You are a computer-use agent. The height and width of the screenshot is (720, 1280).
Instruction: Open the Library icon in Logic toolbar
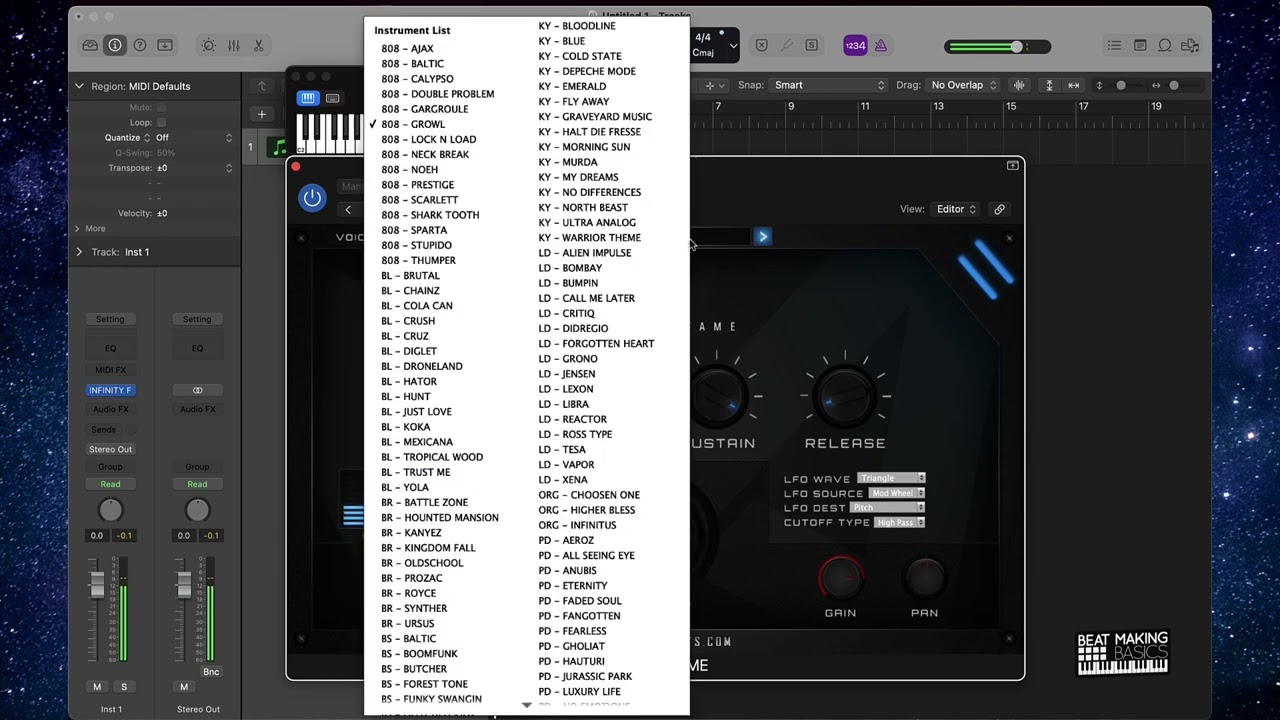click(x=90, y=45)
